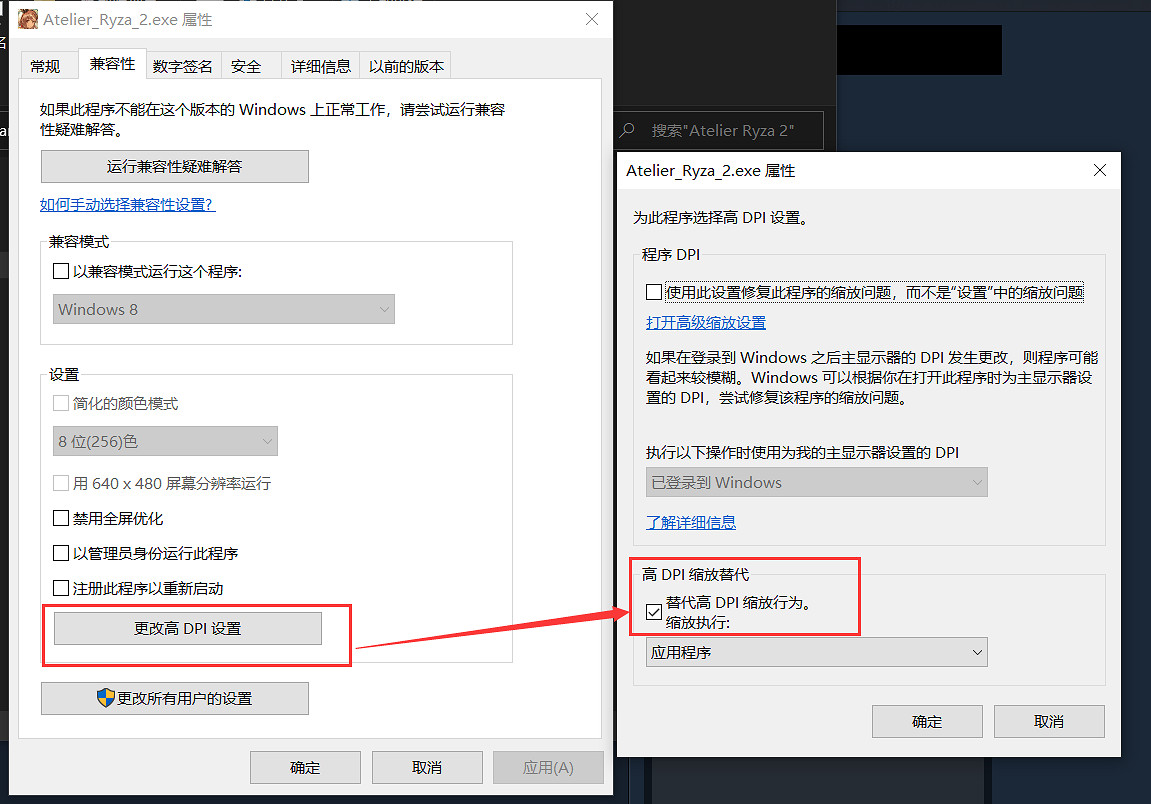Close the high DPI settings dialog
The image size is (1151, 804).
pyautogui.click(x=1100, y=171)
